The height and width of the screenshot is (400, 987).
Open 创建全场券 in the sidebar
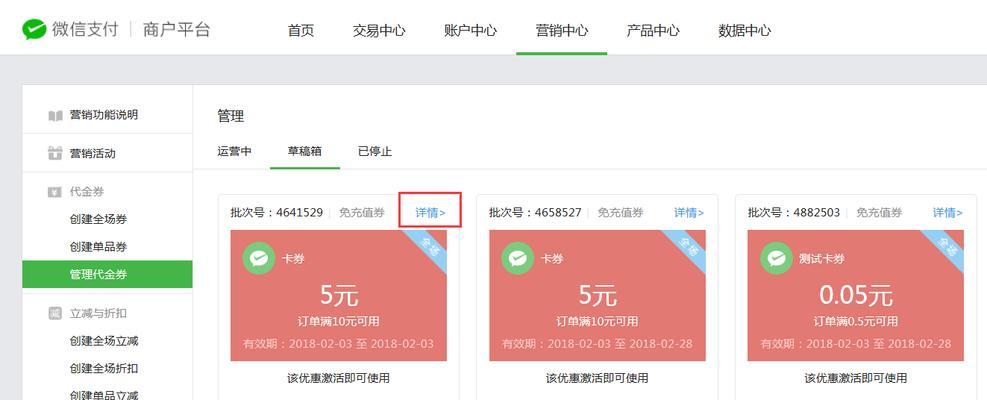coord(98,219)
